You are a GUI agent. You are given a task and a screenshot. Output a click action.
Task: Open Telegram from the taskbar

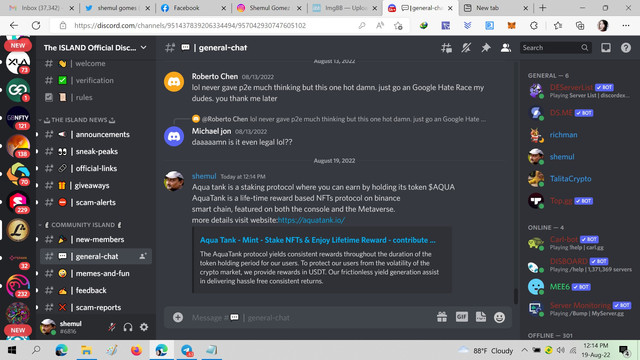coord(187,350)
